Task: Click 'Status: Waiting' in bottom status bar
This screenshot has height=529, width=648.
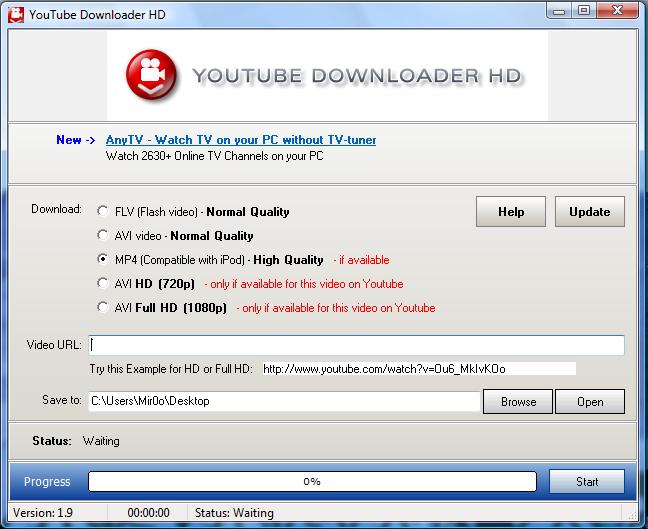Action: point(234,513)
